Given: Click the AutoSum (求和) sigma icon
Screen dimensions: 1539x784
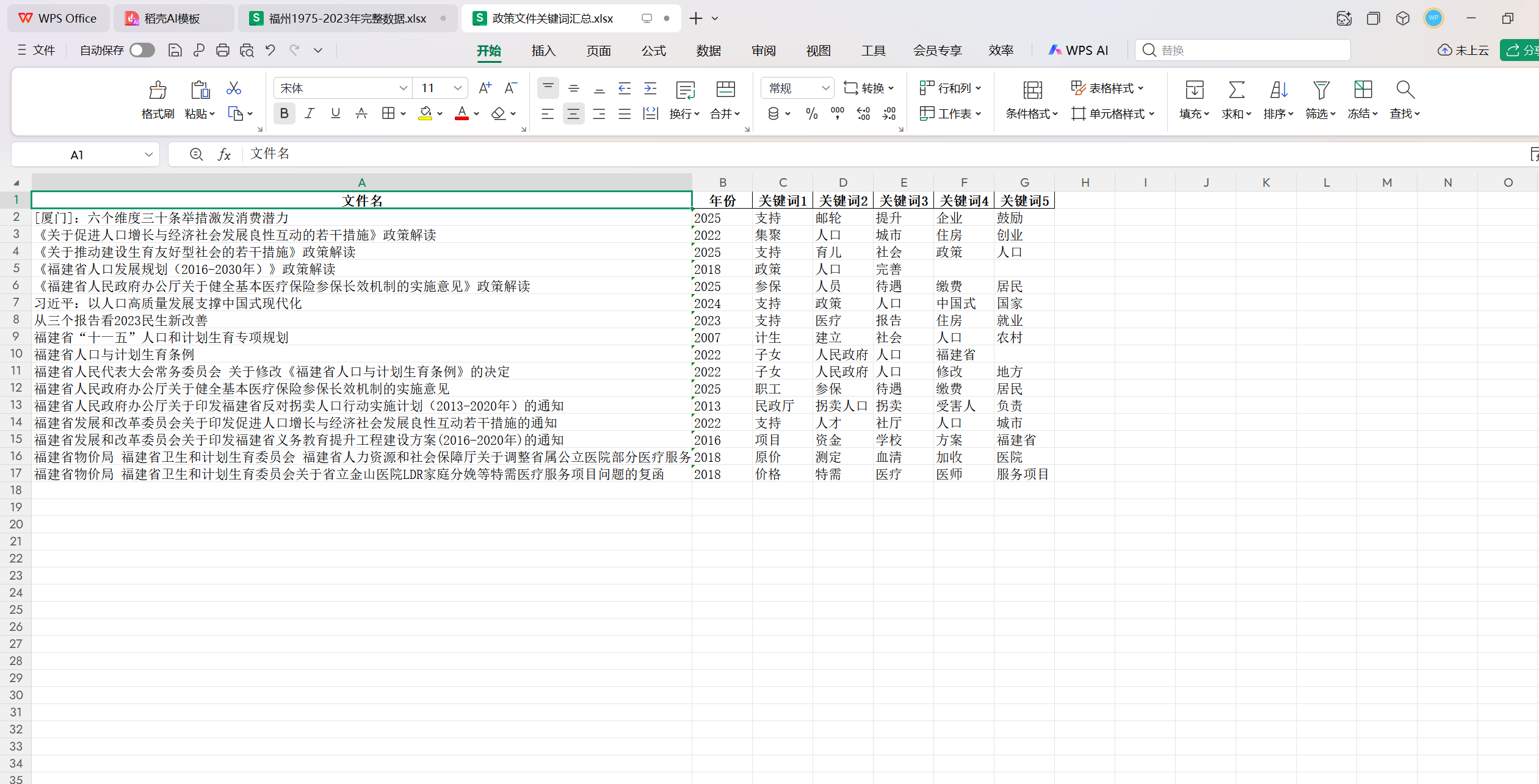Looking at the screenshot, I should tap(1236, 90).
